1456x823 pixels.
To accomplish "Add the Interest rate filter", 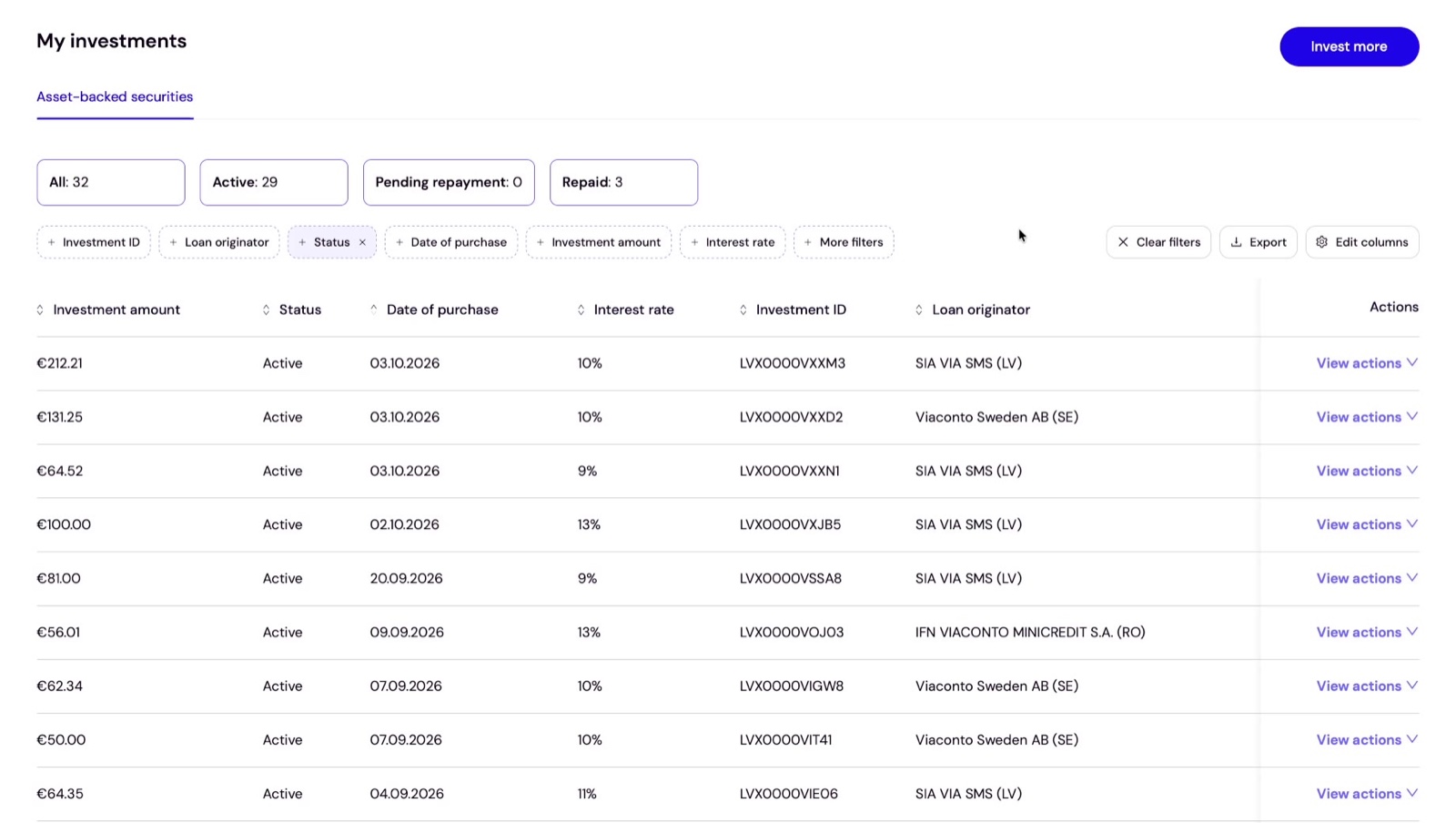I will coord(733,242).
